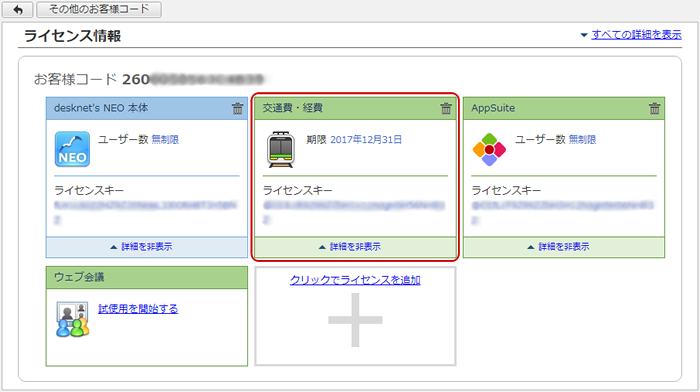This screenshot has height=392, width=700.
Task: Click 試使用を開始する link
Action: pyautogui.click(x=138, y=309)
